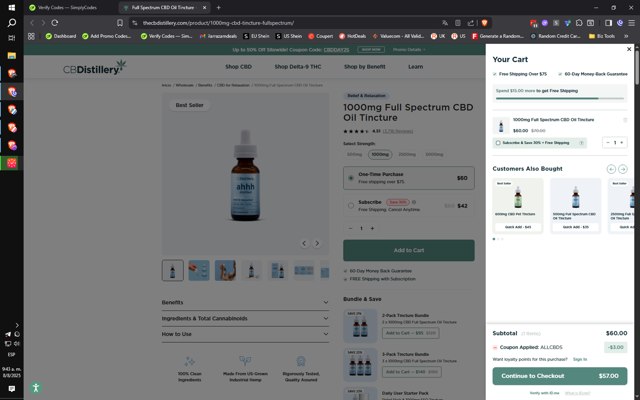Quick add the 500mg Full Spectrum tincture
The width and height of the screenshot is (640, 400).
point(576,227)
